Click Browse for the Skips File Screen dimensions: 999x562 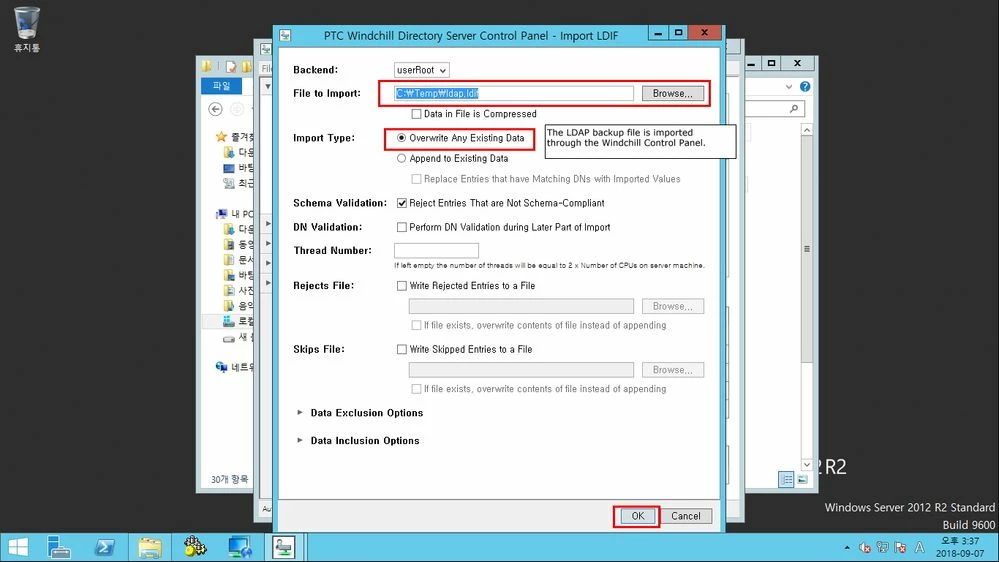click(673, 370)
